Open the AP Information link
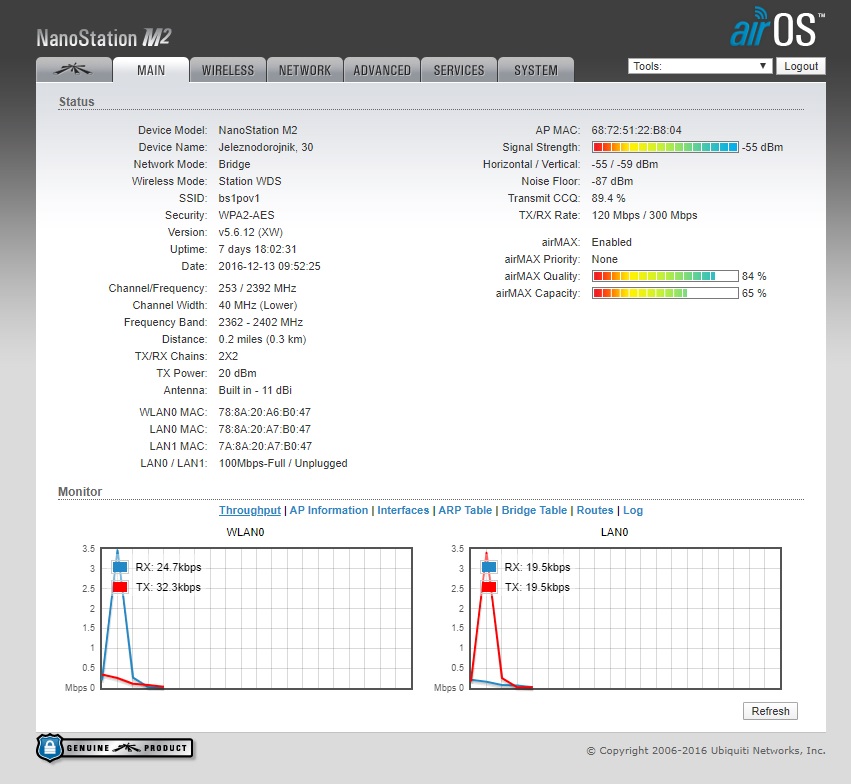 pos(329,510)
